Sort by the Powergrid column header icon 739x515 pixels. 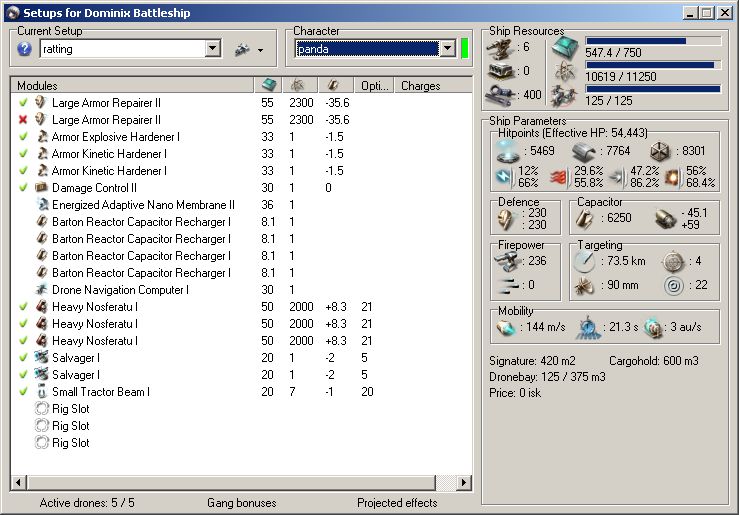(x=297, y=85)
